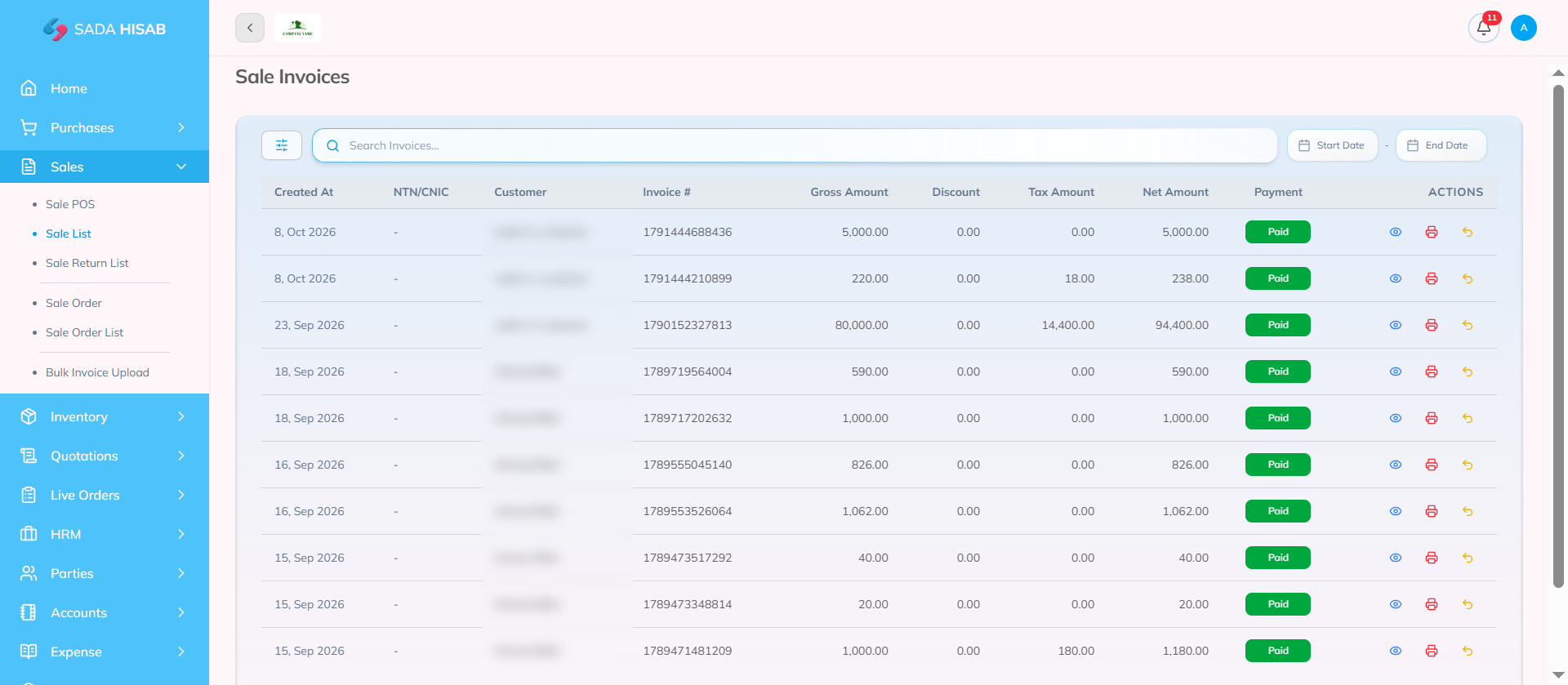The width and height of the screenshot is (1568, 685).
Task: View invoice 1789471481209 with the eye icon
Action: 1396,651
